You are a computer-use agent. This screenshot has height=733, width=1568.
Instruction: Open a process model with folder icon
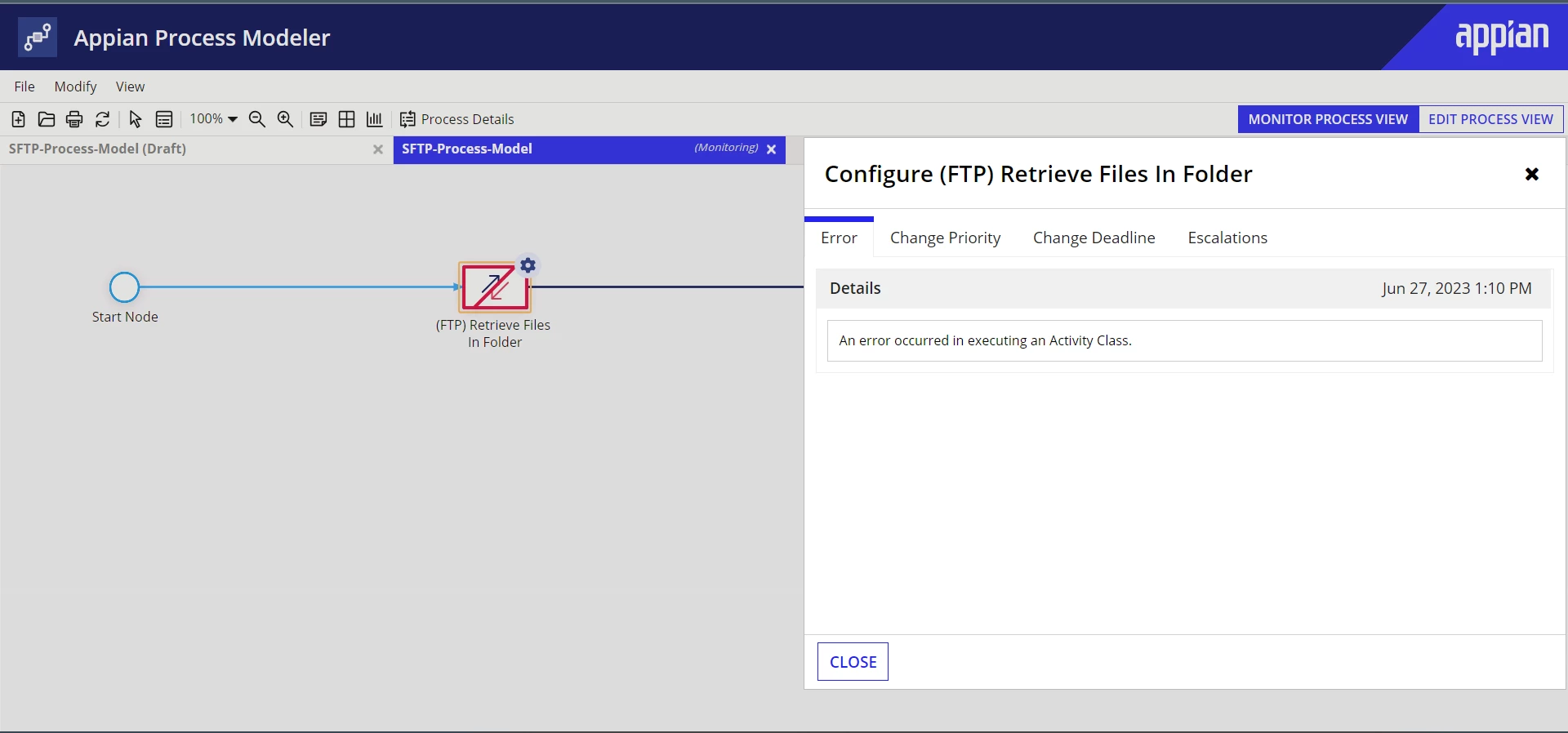coord(47,119)
